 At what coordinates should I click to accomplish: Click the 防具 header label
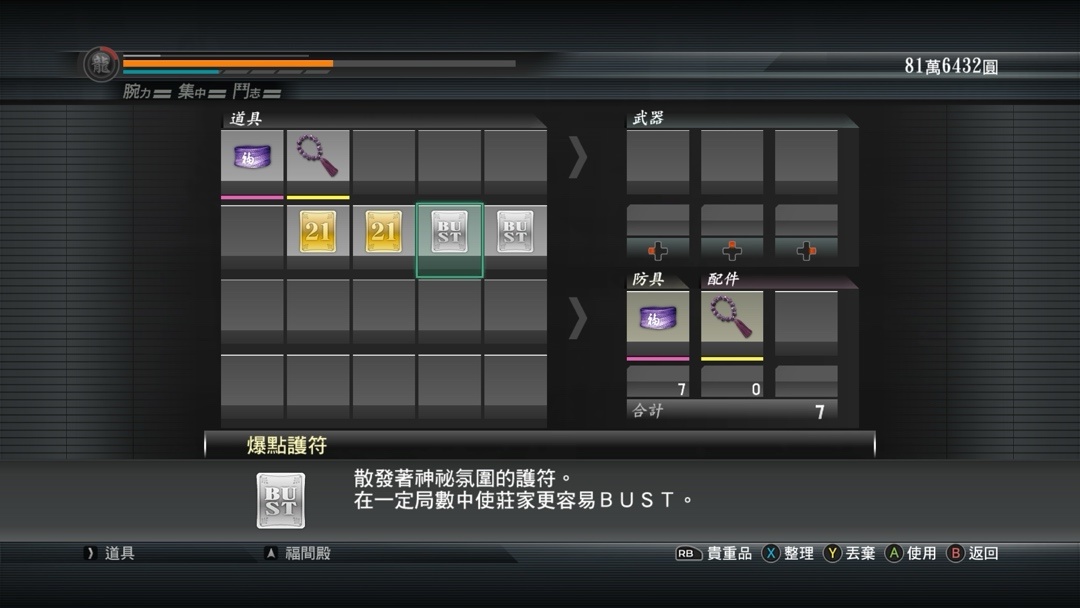[648, 279]
